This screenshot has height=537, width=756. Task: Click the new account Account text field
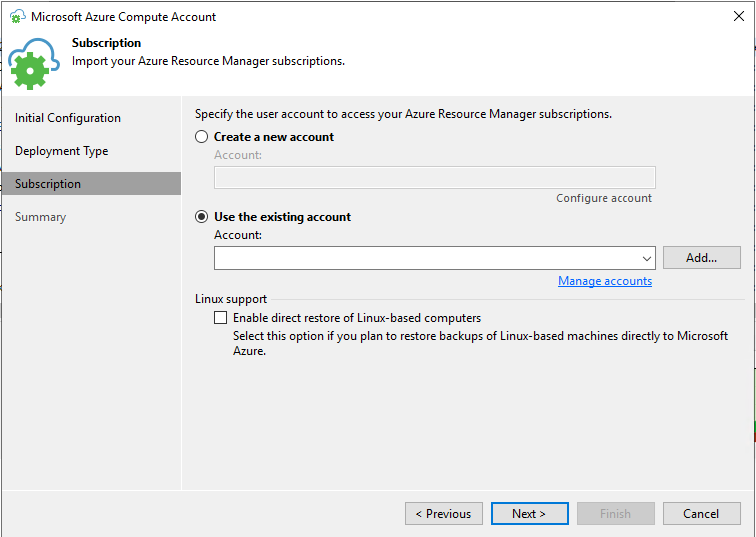[x=435, y=178]
